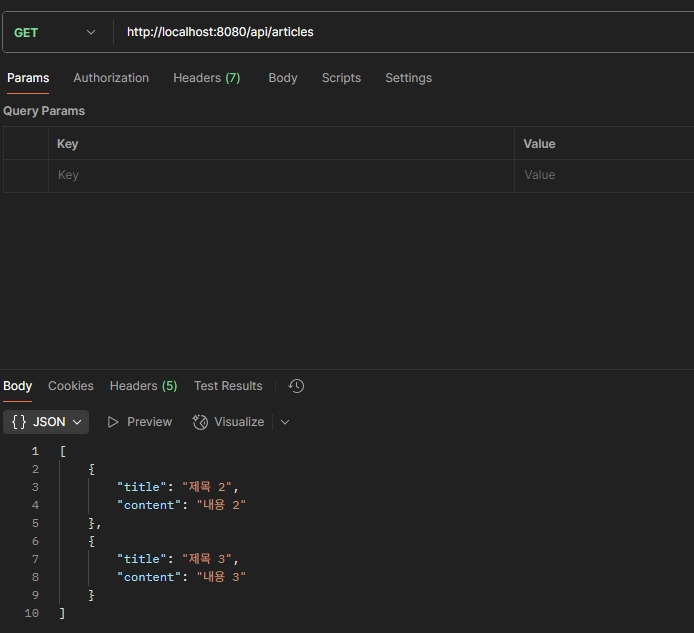Go to the Settings tab
Image resolution: width=694 pixels, height=633 pixels.
[409, 78]
